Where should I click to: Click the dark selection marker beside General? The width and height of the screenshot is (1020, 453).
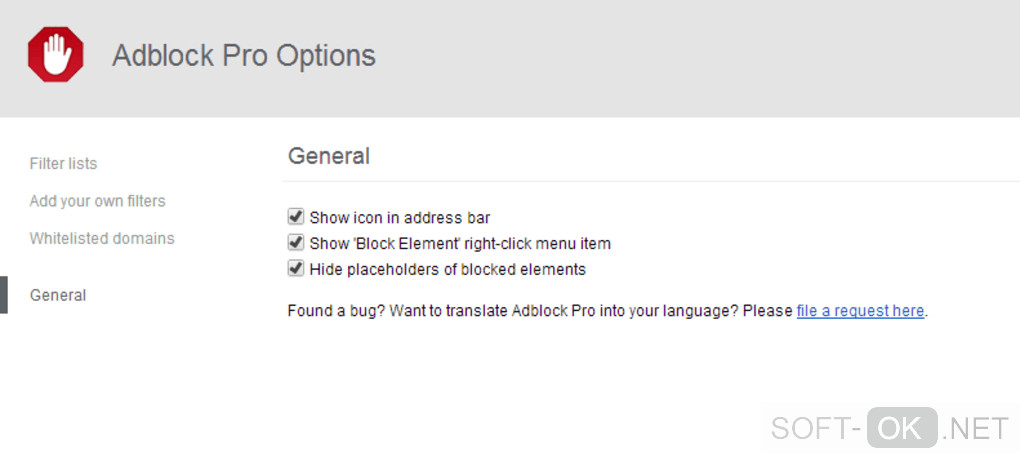(3, 295)
